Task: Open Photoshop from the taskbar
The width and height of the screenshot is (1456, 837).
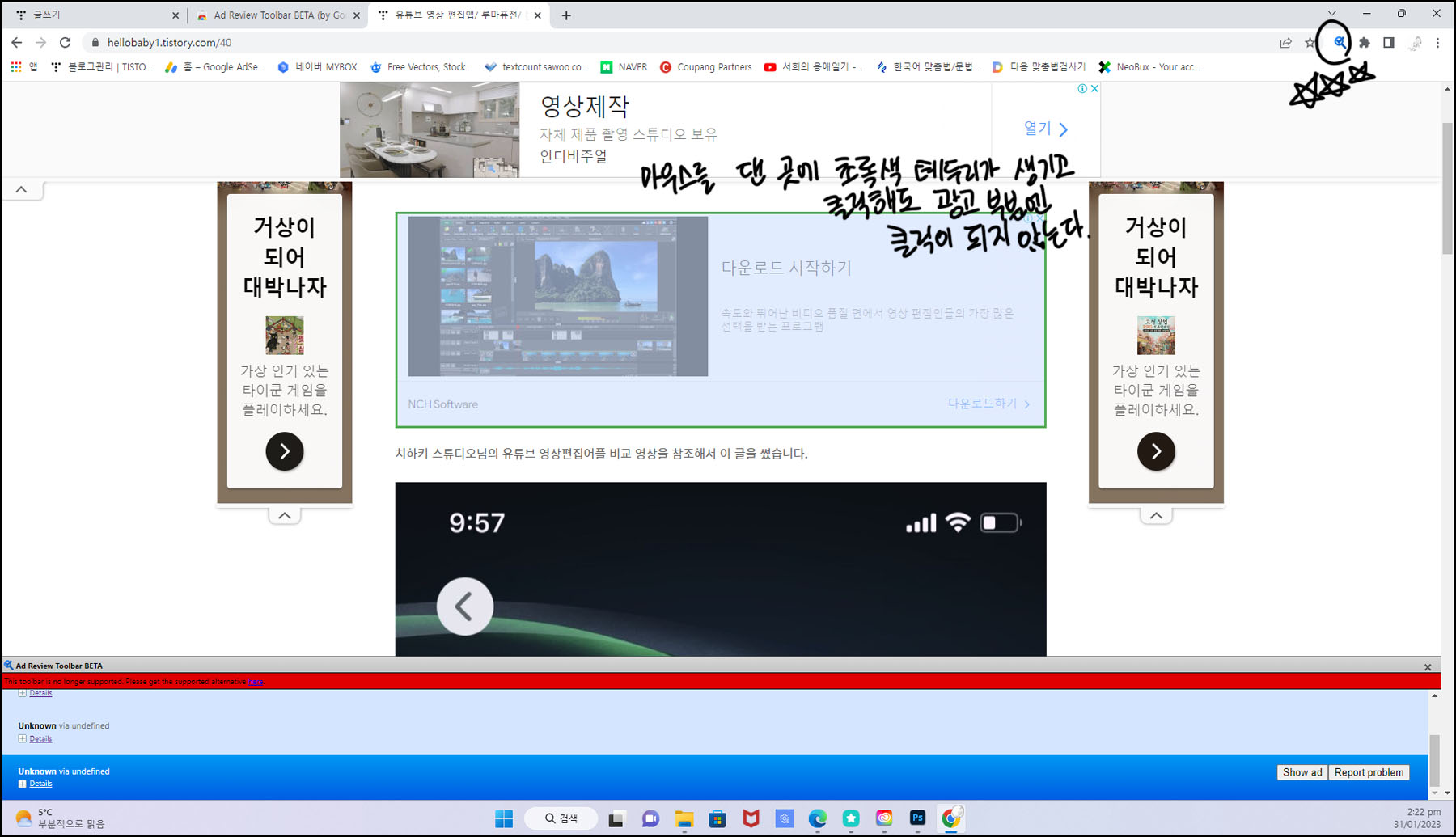Action: (x=917, y=818)
